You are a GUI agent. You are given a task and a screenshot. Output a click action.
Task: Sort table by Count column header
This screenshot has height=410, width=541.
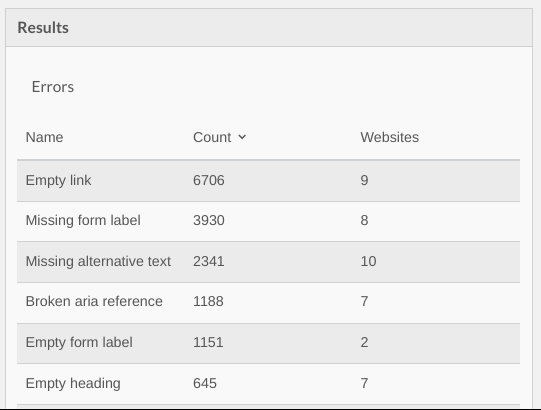point(212,137)
